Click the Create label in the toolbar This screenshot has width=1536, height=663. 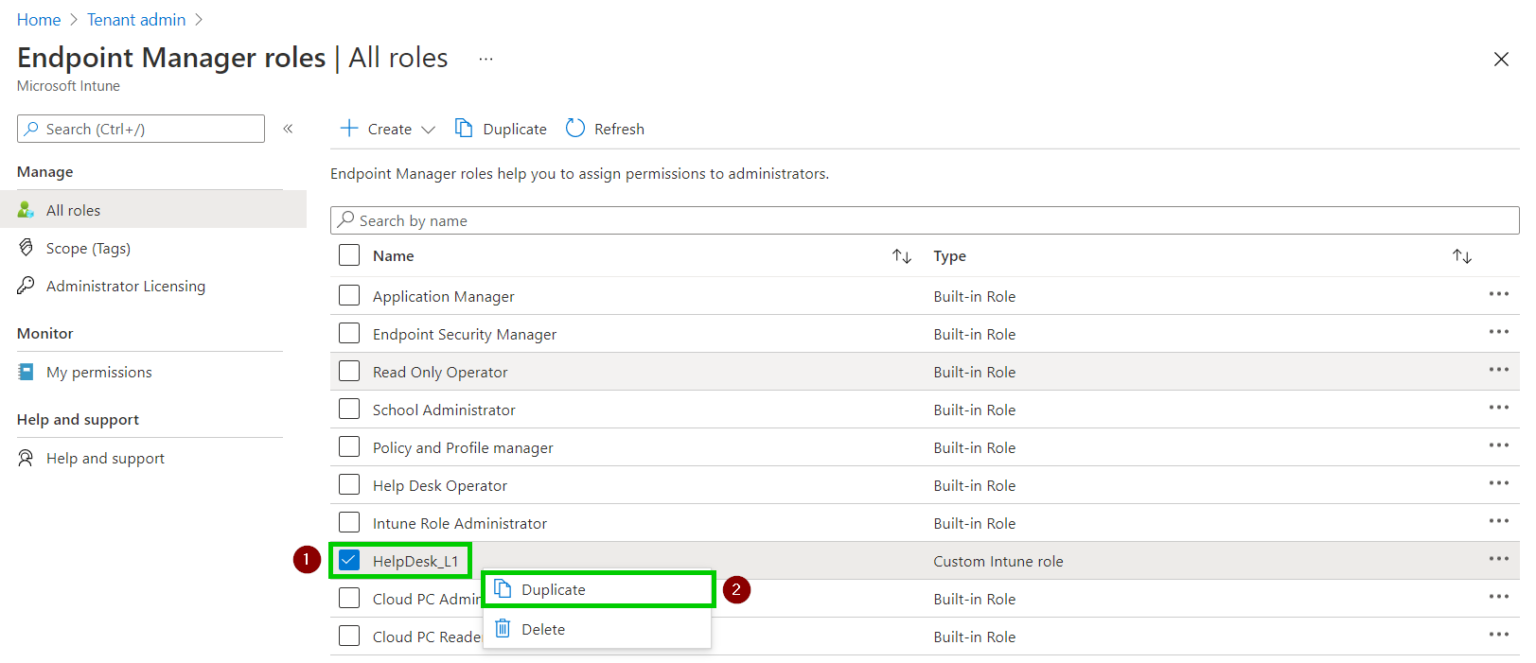(390, 129)
